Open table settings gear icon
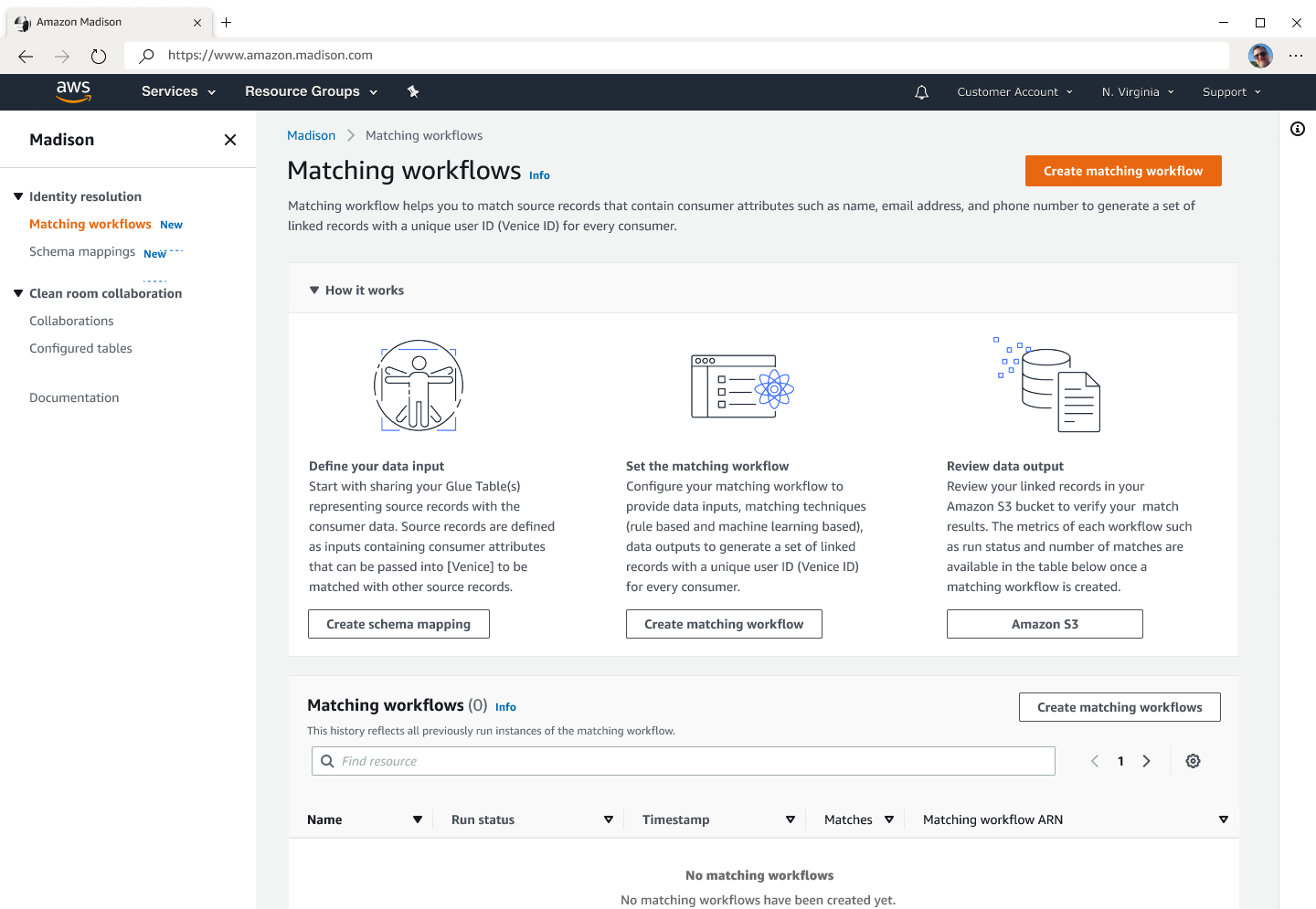 tap(1193, 761)
